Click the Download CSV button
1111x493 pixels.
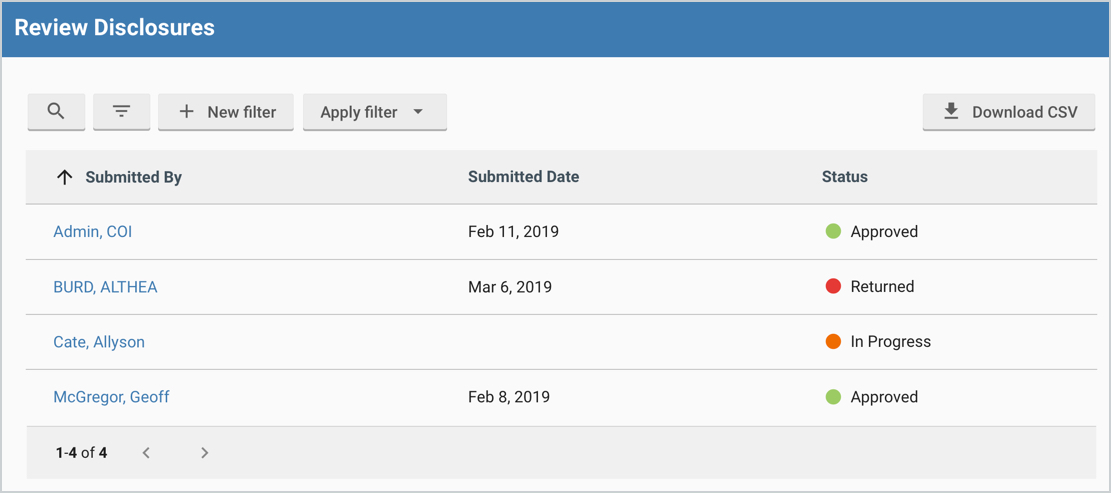(1009, 112)
